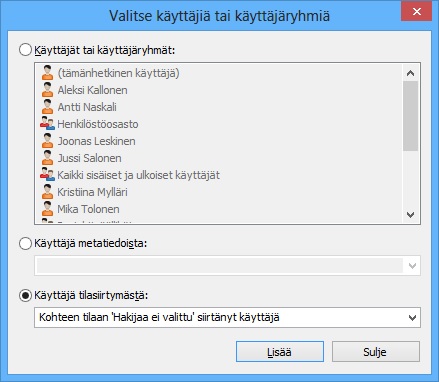Click the user icon beside Aleksi Kallonen

(47, 90)
